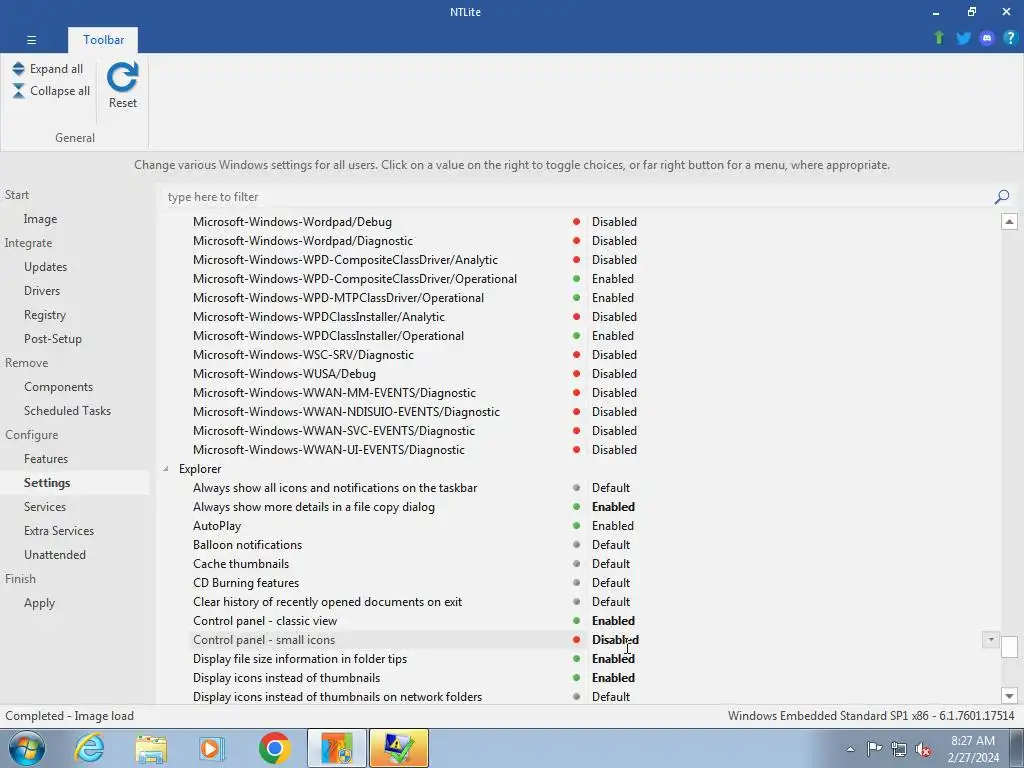Collapse the Explorer tree group
Screen dimensions: 1024x768
point(166,469)
